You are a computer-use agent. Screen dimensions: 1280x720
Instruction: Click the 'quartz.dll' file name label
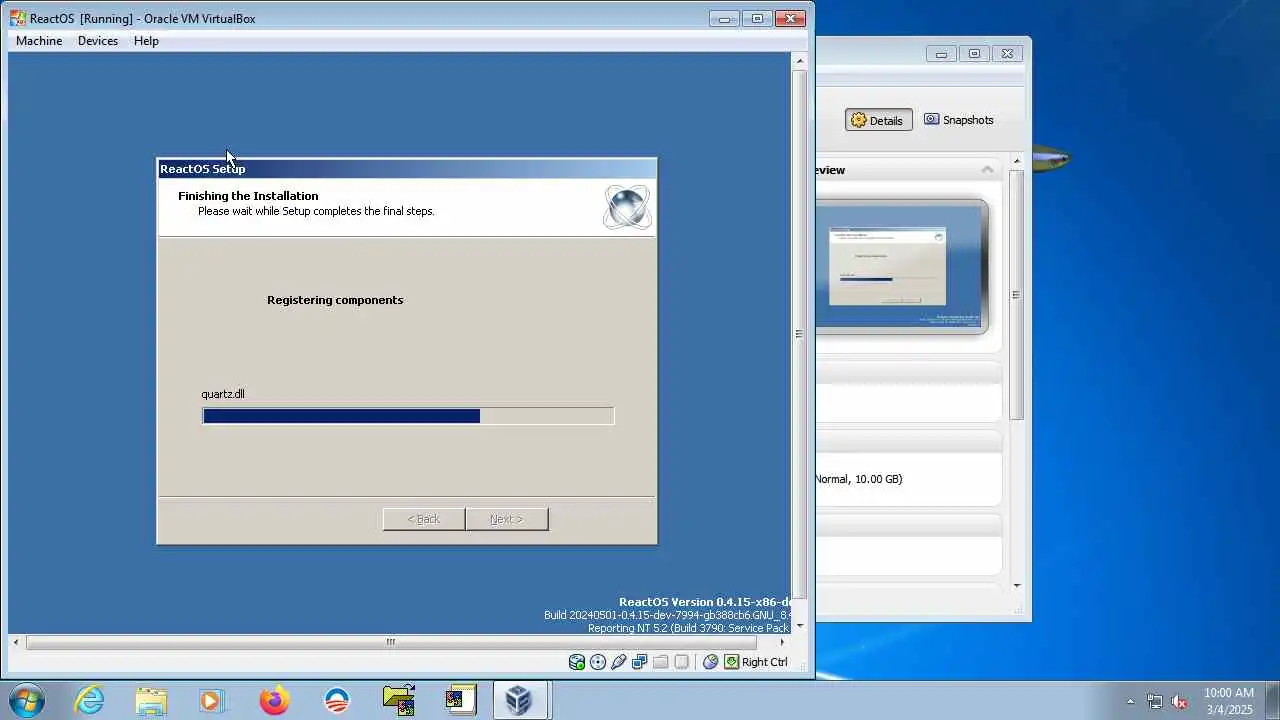pyautogui.click(x=223, y=394)
